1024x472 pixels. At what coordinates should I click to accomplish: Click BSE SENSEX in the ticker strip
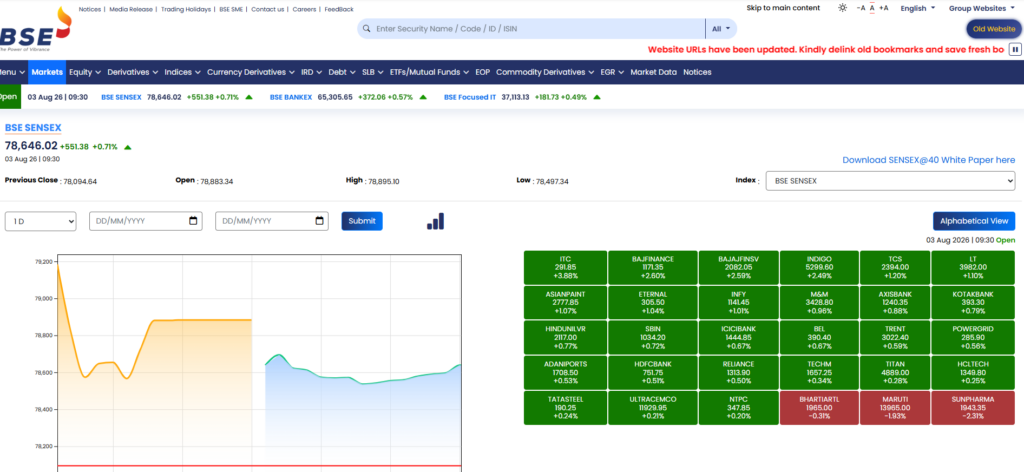tap(121, 97)
